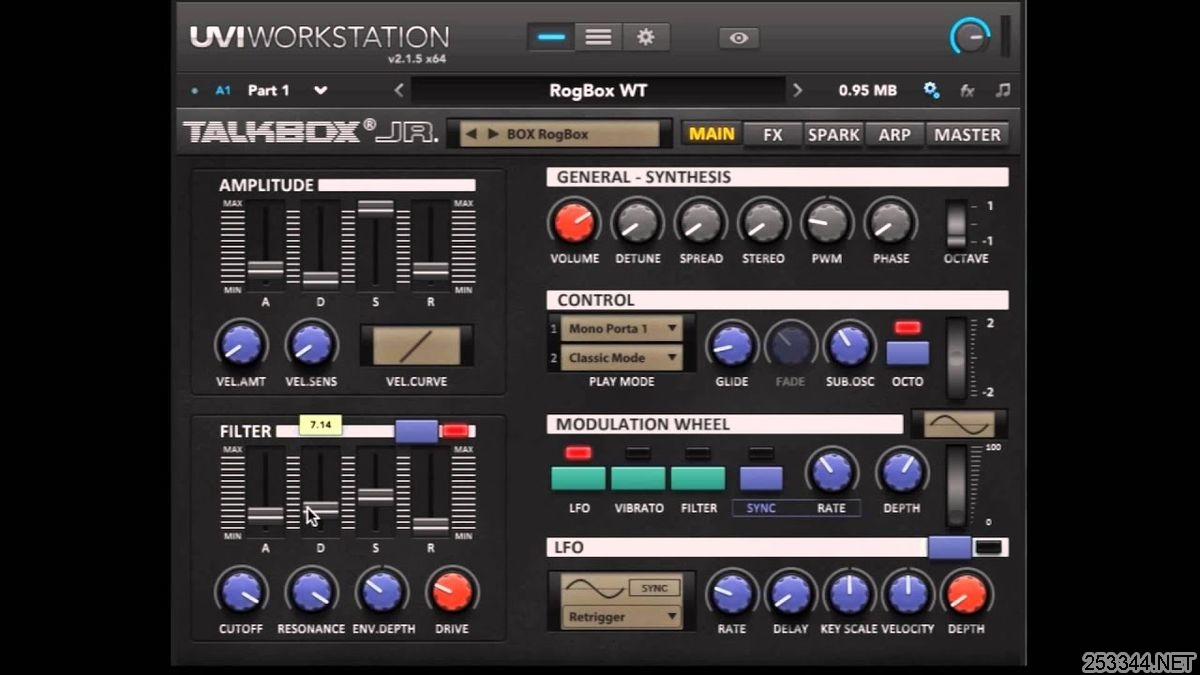
Task: Switch to the MAIN tab
Action: tap(712, 134)
